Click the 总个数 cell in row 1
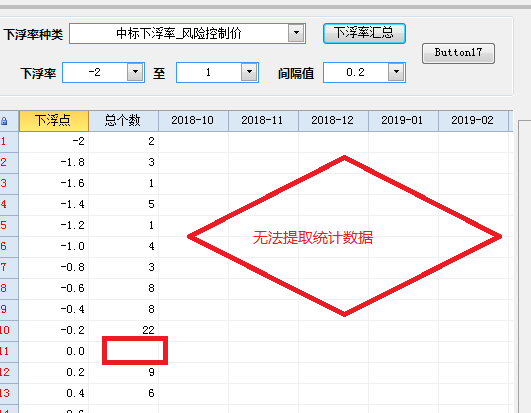This screenshot has height=413, width=531. point(124,142)
